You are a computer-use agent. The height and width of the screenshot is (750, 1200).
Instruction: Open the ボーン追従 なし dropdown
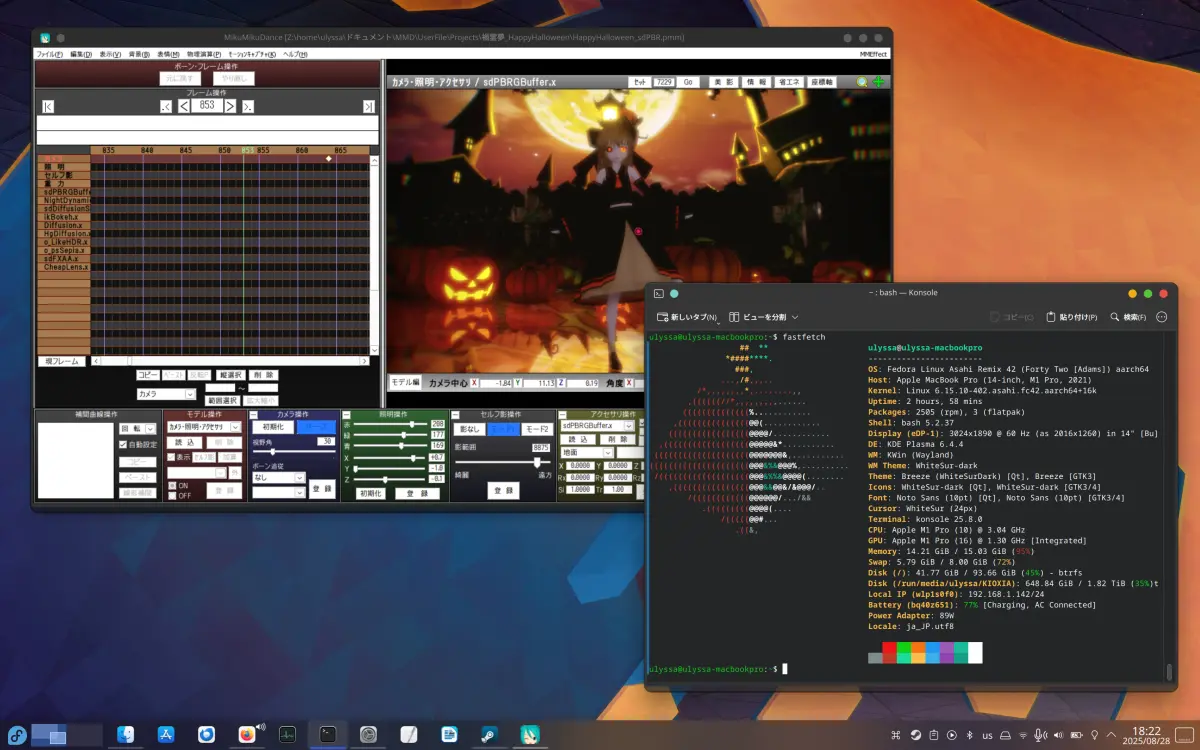278,478
